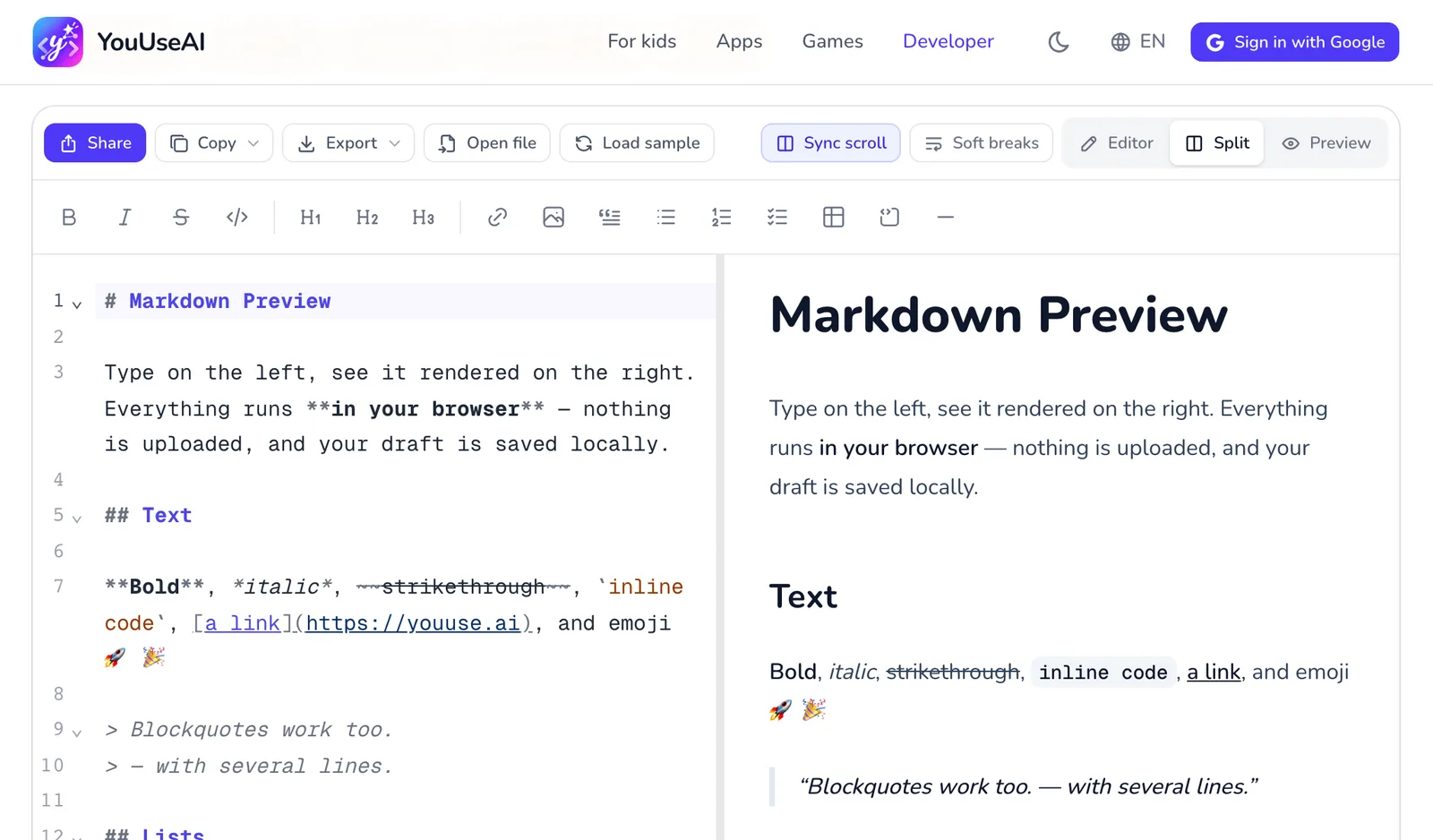Apply strikethrough formatting icon
The width and height of the screenshot is (1433, 840).
coord(181,217)
